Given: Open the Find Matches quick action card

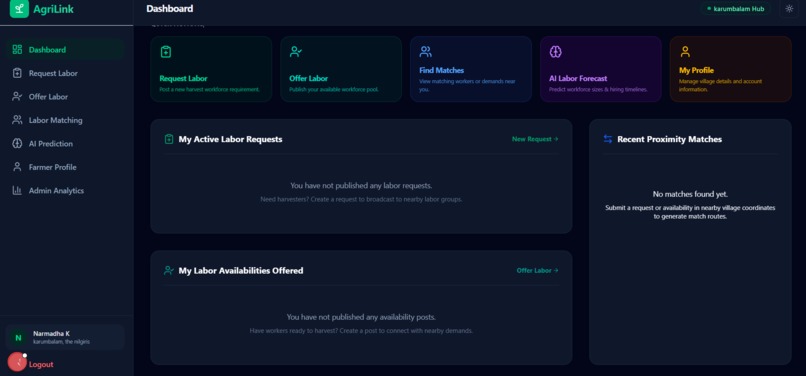Looking at the screenshot, I should click(471, 69).
